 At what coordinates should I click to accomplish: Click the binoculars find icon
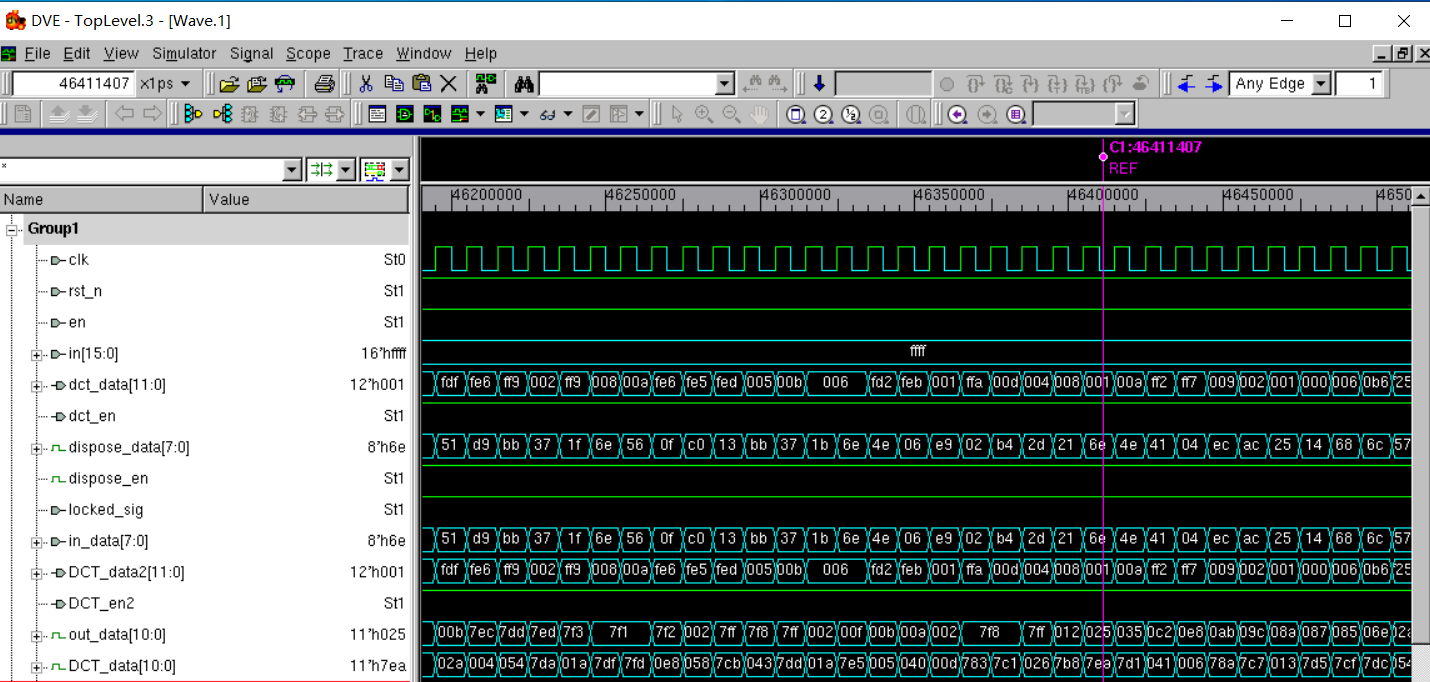[523, 84]
